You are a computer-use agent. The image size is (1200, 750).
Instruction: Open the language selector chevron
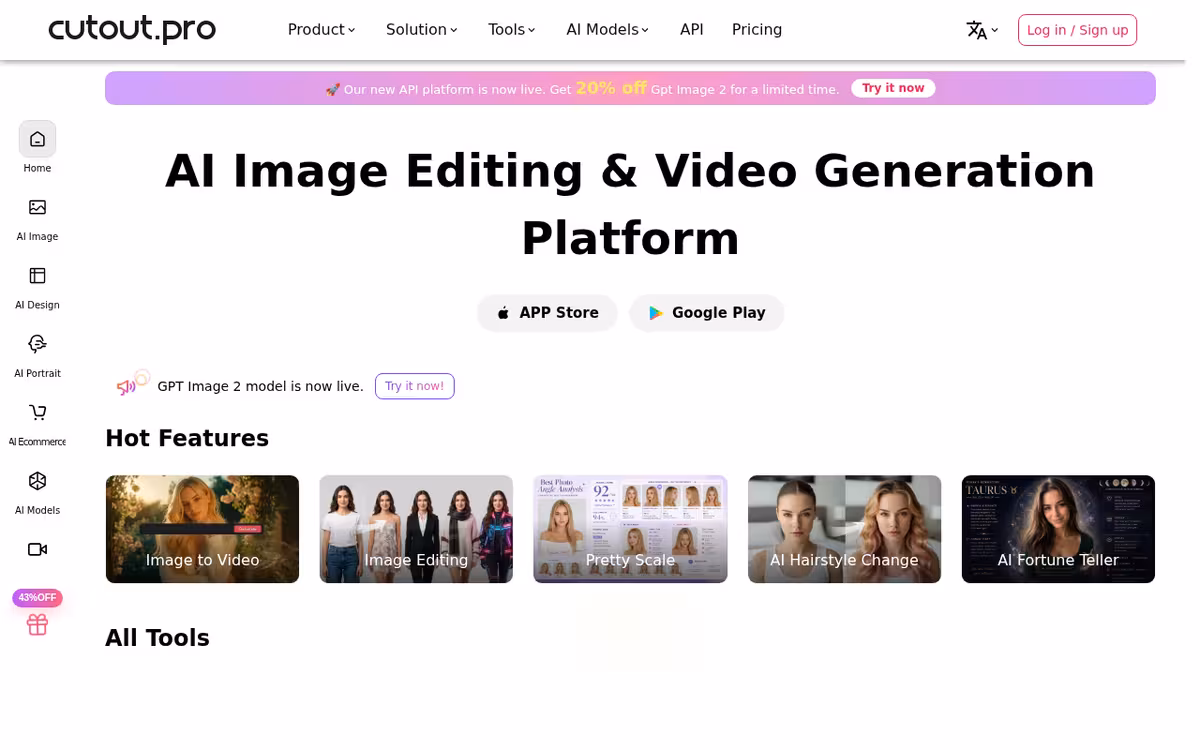pos(994,30)
